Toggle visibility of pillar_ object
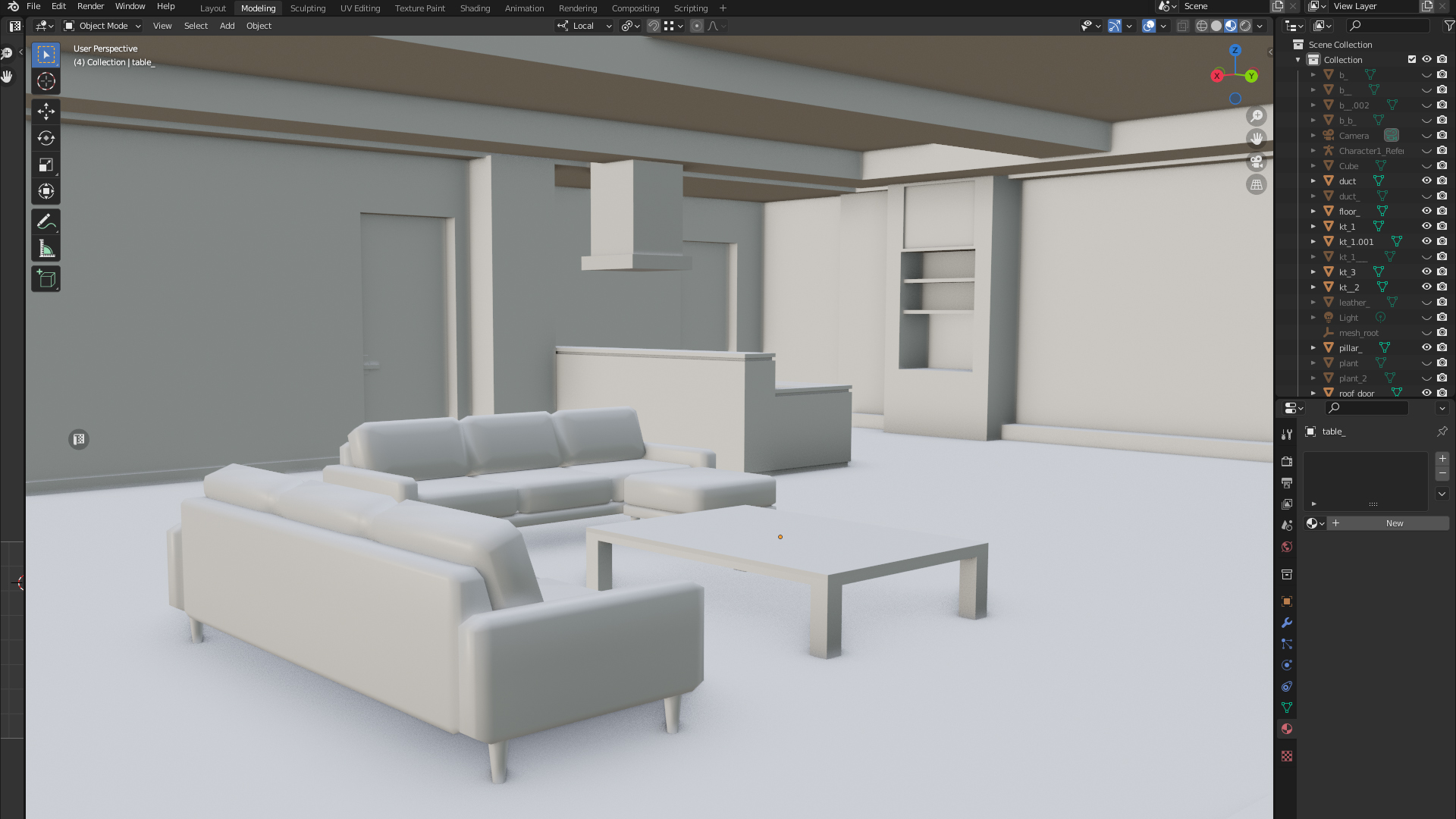 1426,347
